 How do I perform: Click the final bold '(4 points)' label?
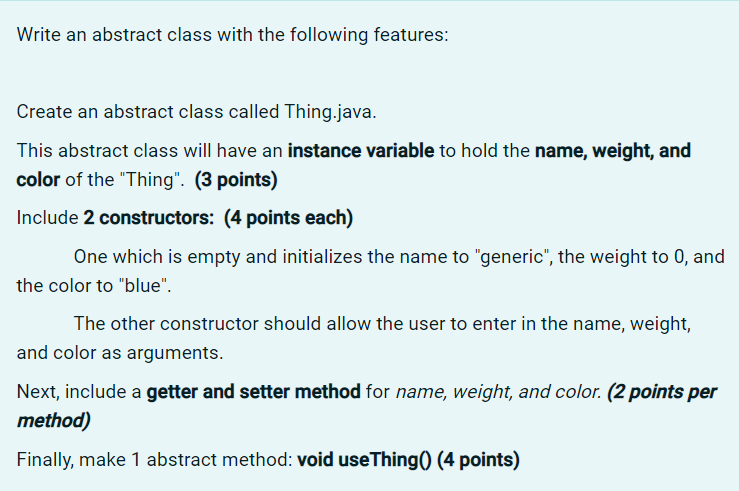[478, 460]
